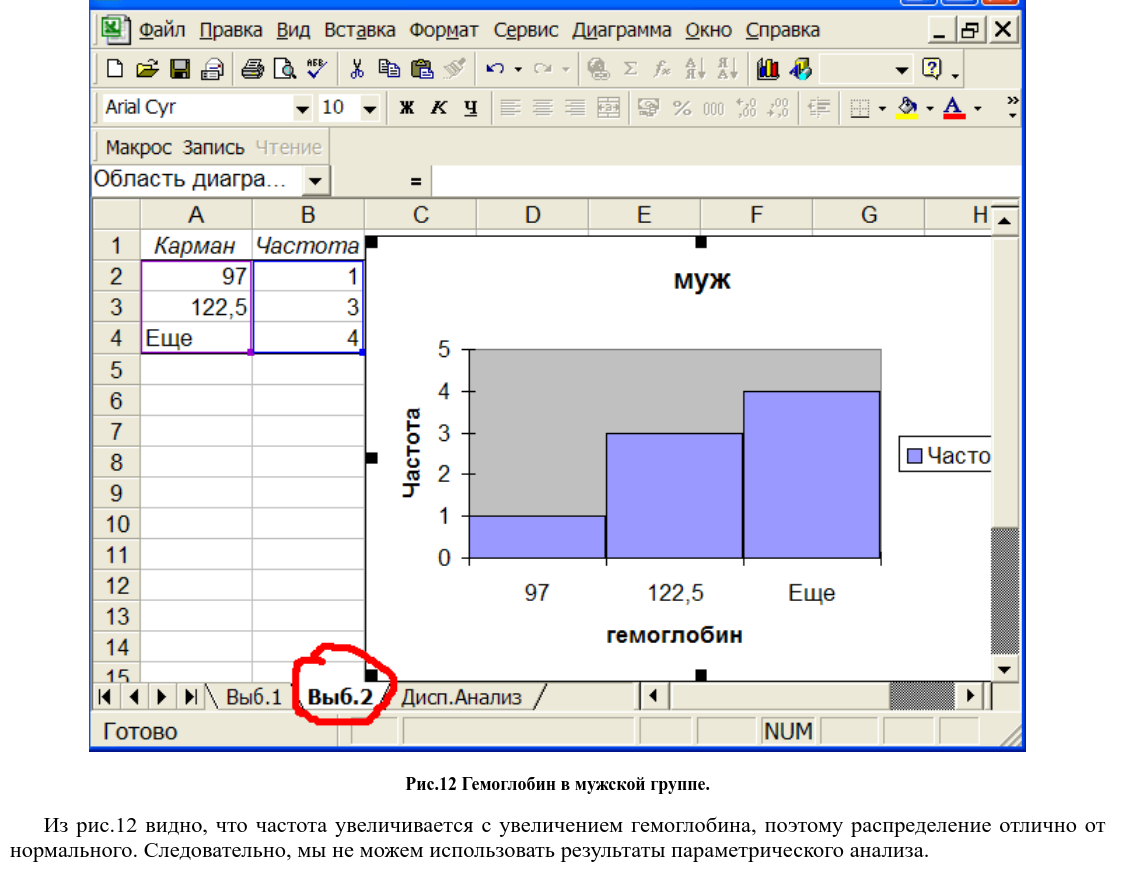
Task: Select cell A3 containing 122,5
Action: [x=196, y=307]
